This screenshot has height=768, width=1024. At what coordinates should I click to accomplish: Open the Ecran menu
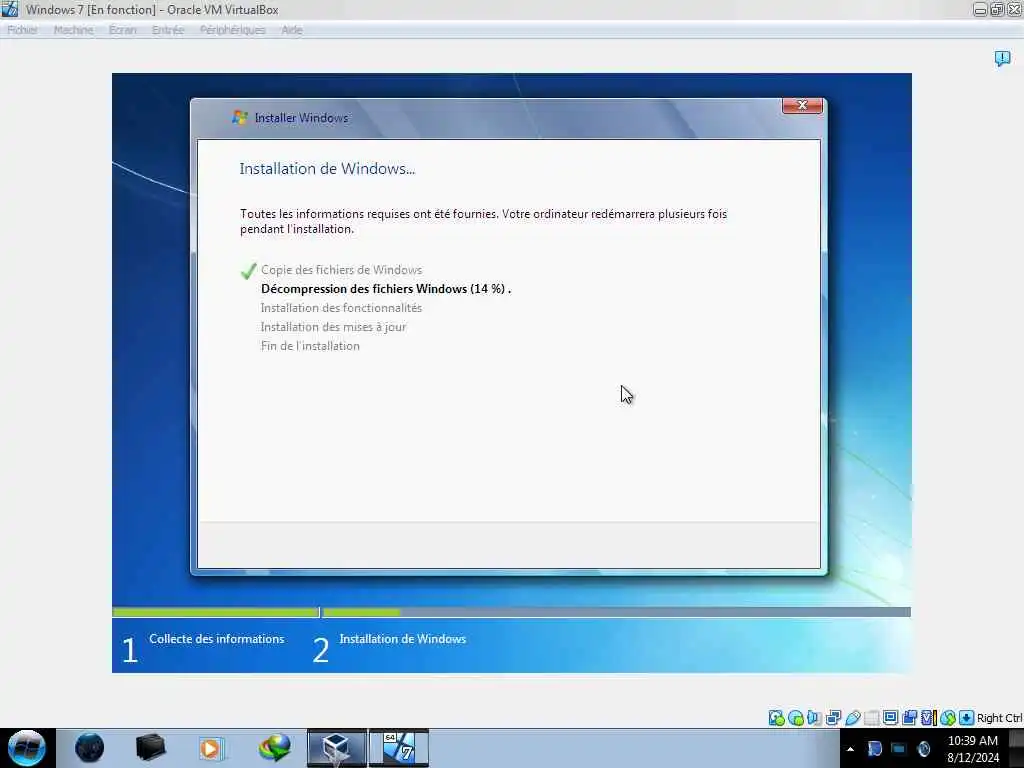click(123, 30)
